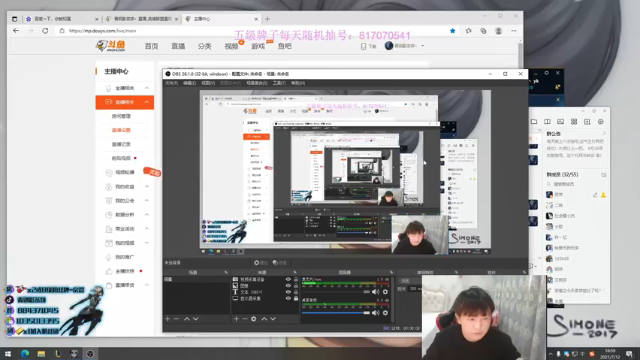Open 首页 link in Douyu navigation
Screen dimensions: 640x360
[151, 47]
